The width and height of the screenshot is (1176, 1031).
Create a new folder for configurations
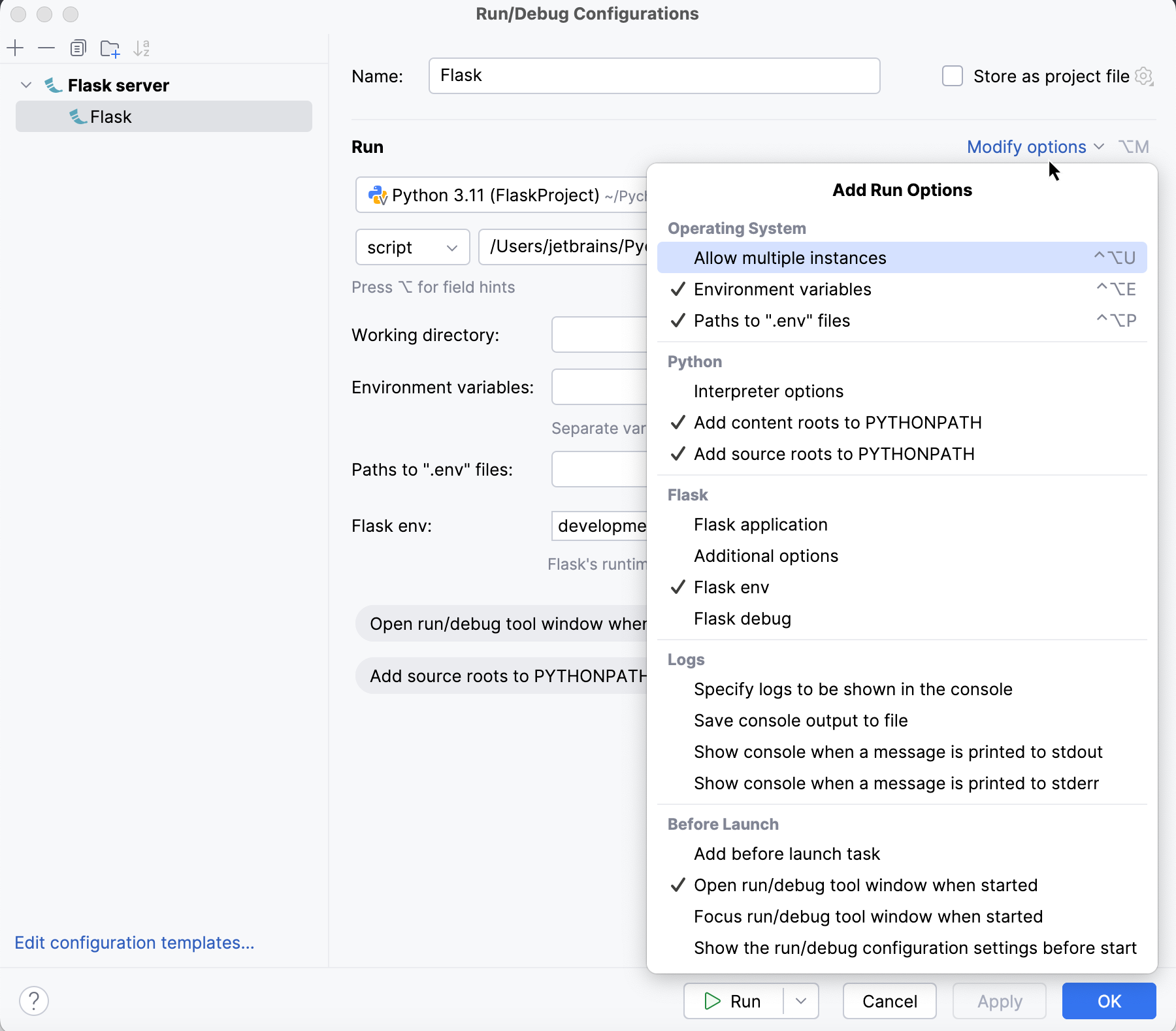(110, 48)
